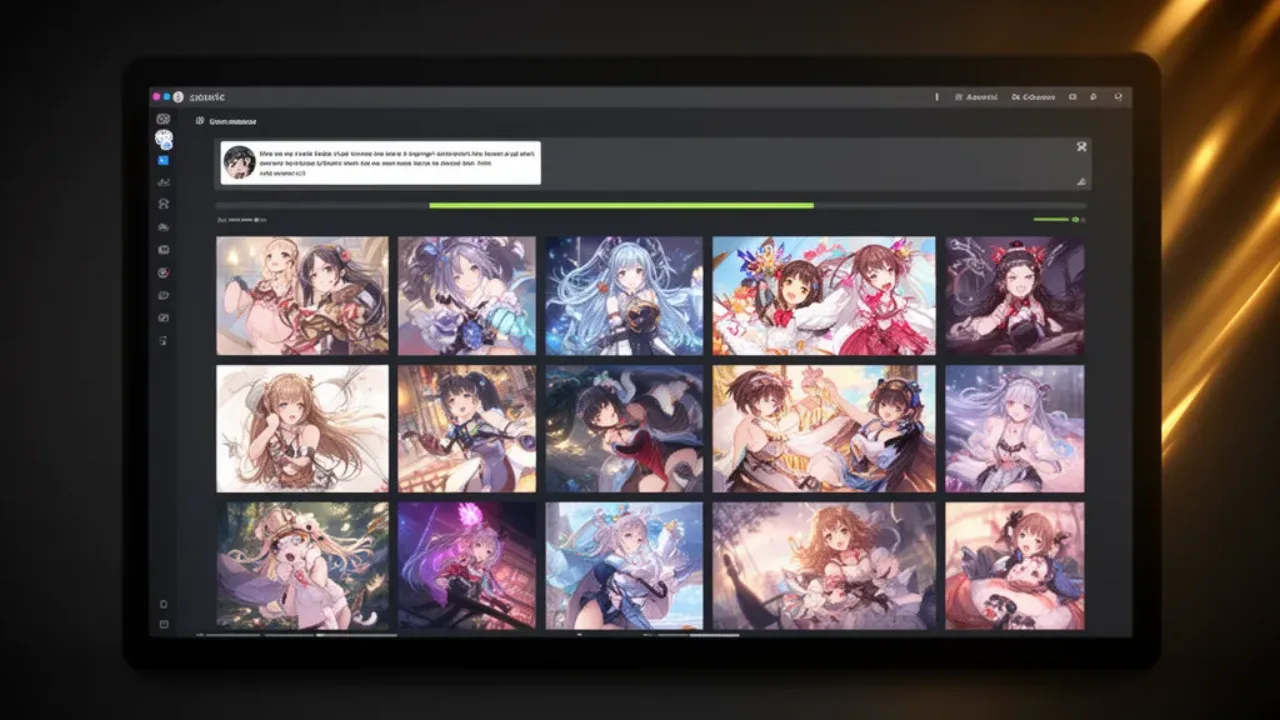This screenshot has width=1280, height=720.
Task: Click the pink dot in the title bar
Action: (x=156, y=97)
